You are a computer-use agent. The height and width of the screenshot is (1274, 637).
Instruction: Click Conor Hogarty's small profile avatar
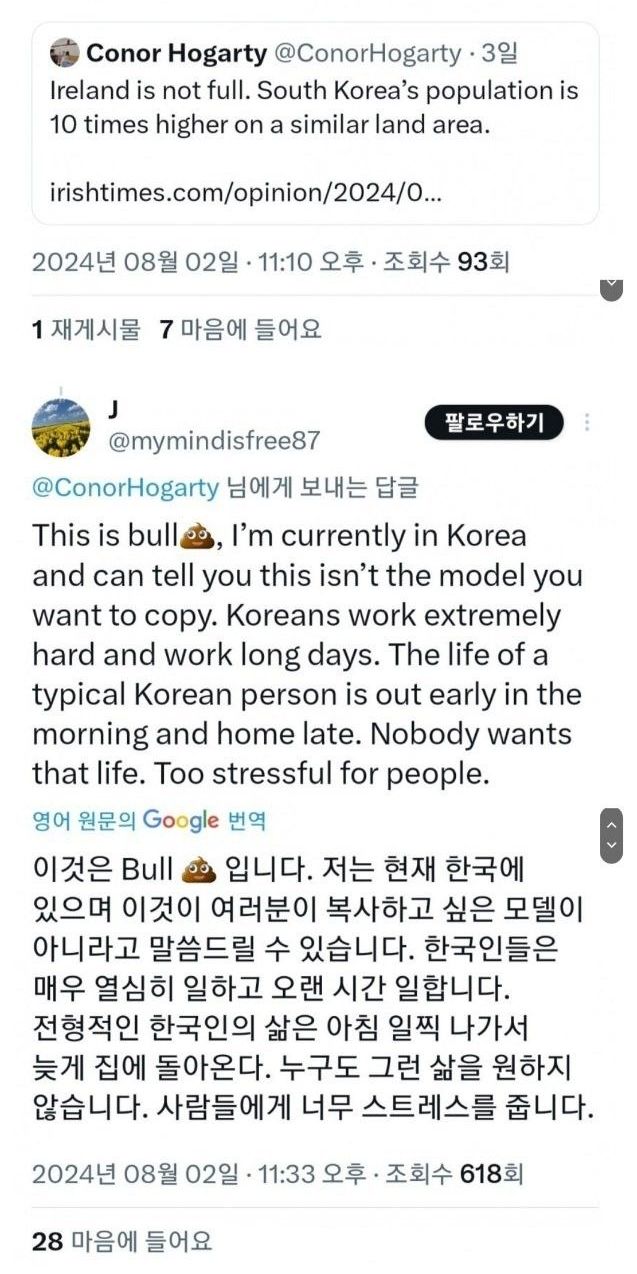coord(65,52)
